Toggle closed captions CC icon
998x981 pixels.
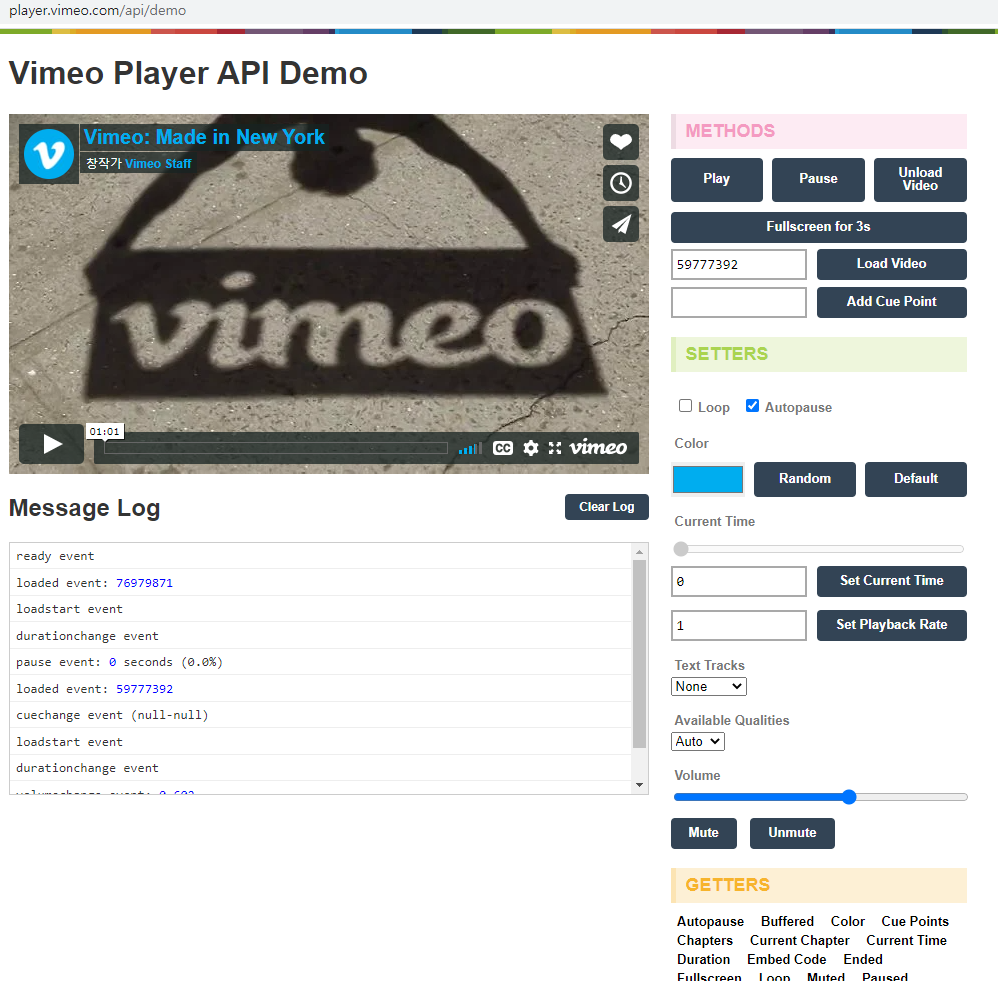pos(503,448)
